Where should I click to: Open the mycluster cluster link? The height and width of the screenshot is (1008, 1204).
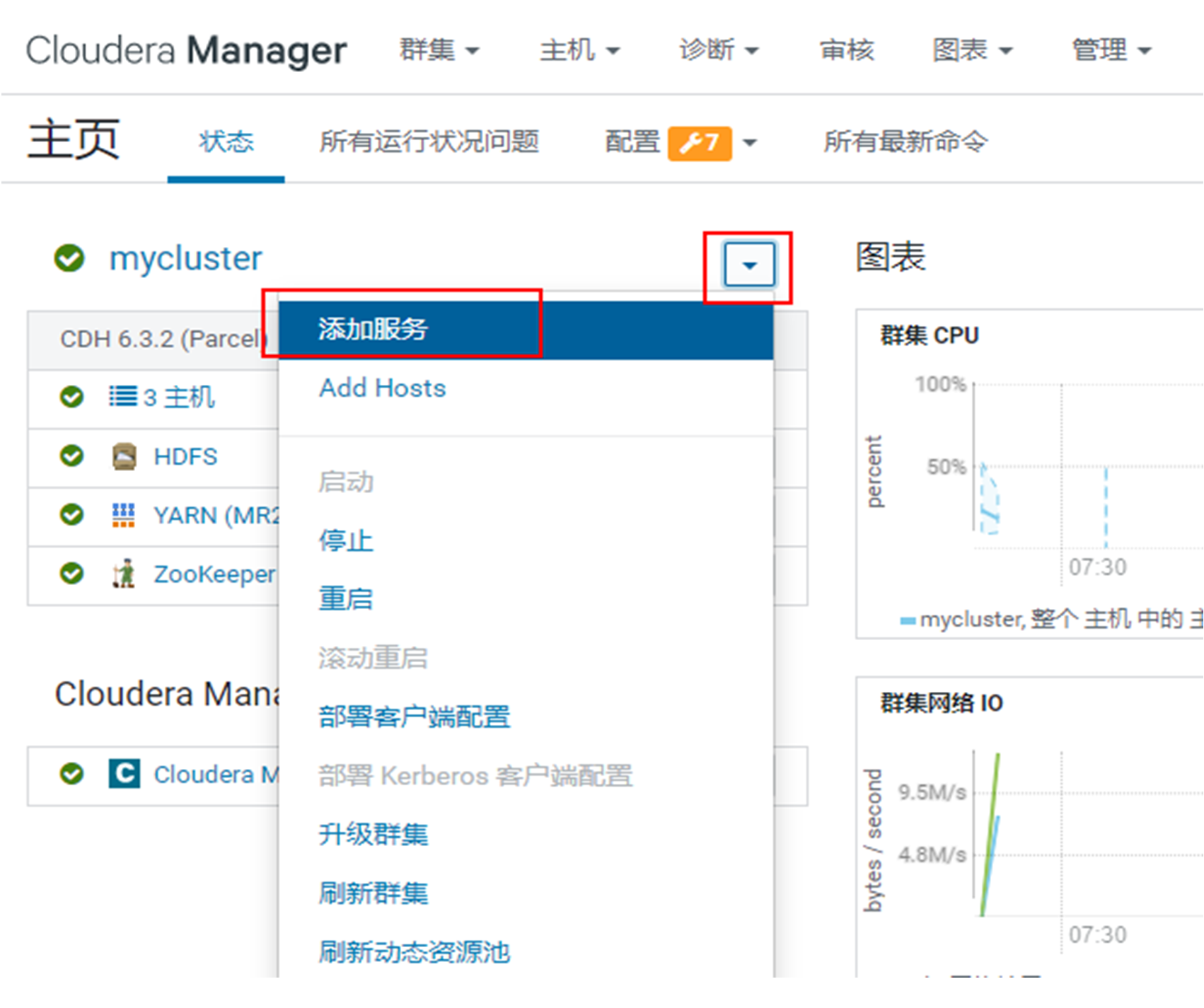tap(185, 259)
